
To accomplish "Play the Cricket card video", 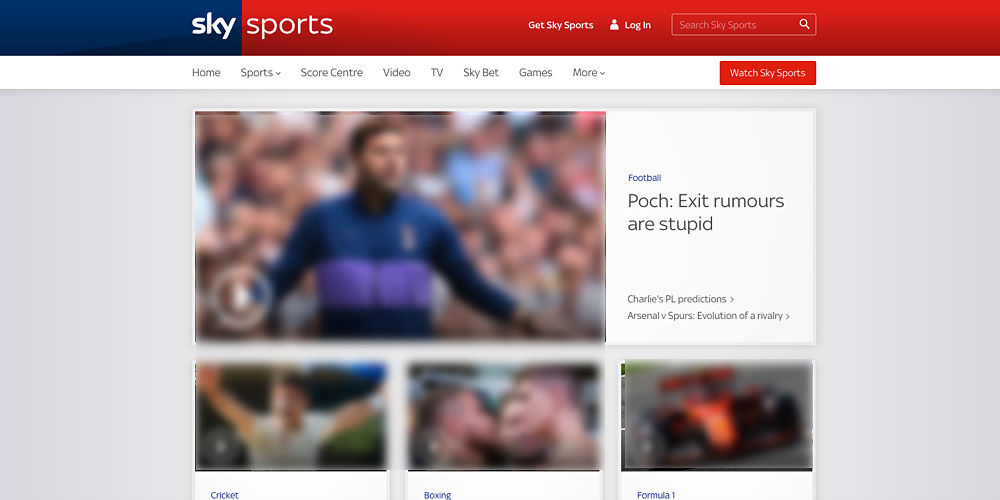I will tap(220, 446).
